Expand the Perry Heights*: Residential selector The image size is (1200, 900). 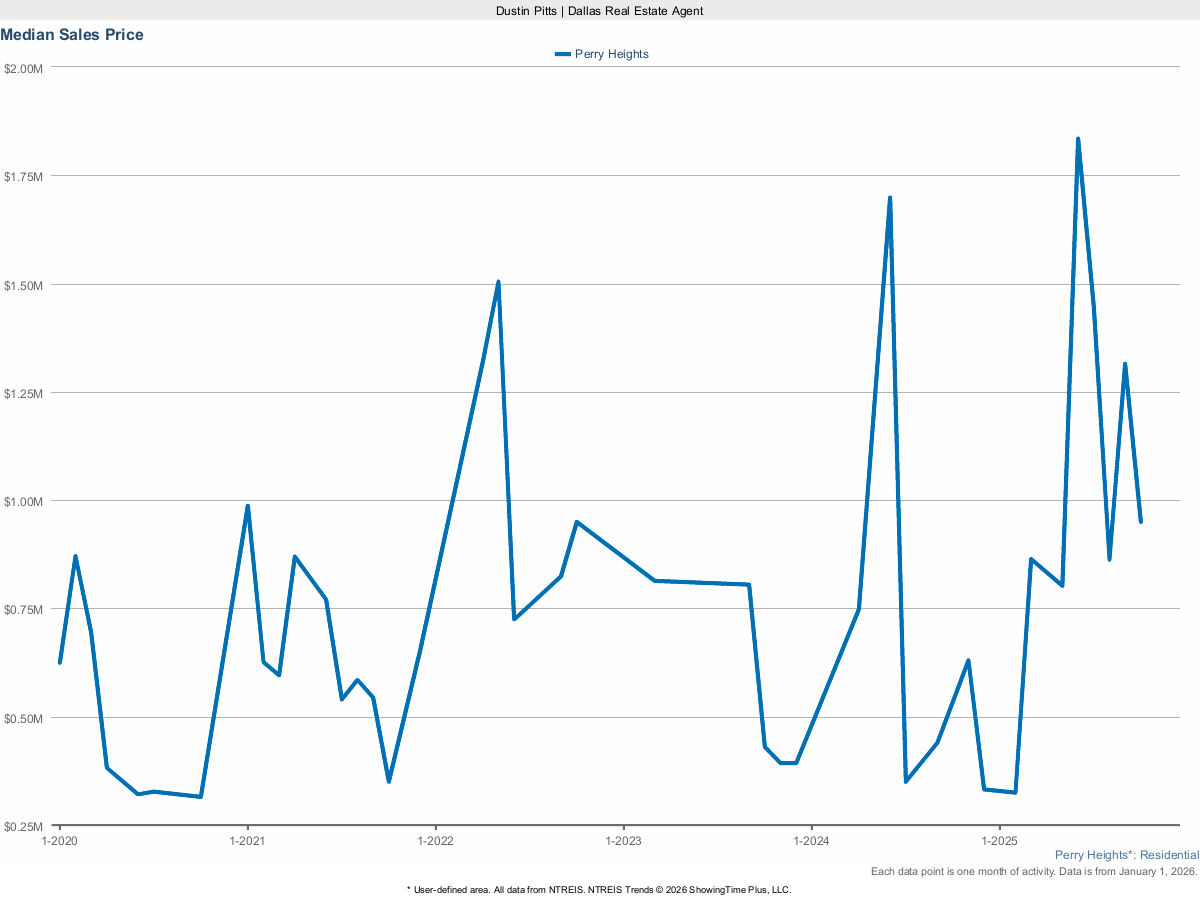coord(1127,855)
